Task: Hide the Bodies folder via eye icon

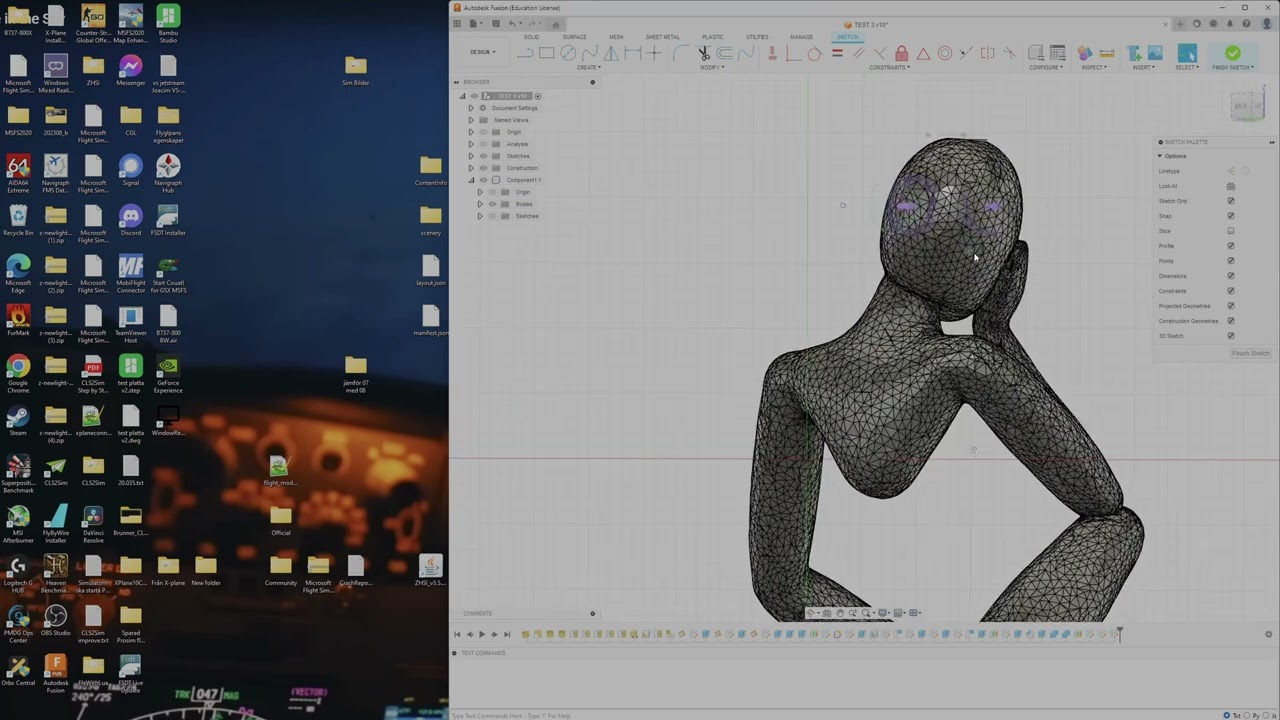Action: 492,204
